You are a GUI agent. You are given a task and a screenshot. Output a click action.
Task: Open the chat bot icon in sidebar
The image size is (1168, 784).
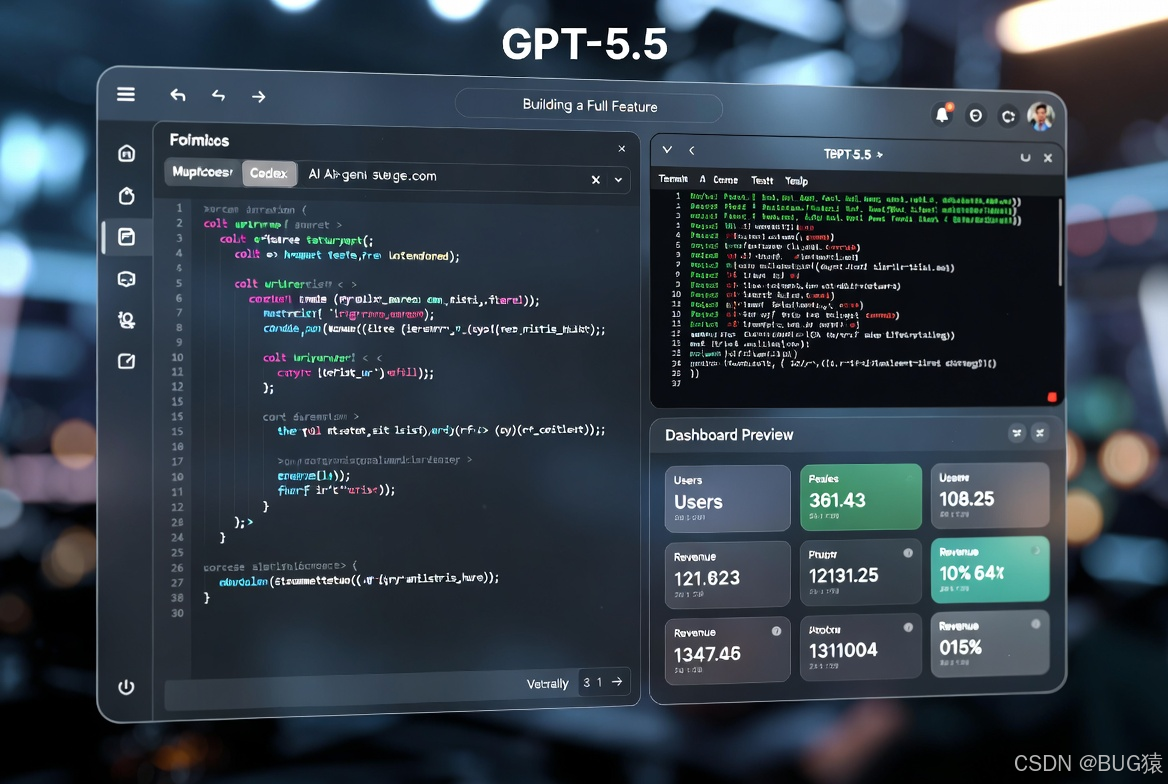pos(127,279)
